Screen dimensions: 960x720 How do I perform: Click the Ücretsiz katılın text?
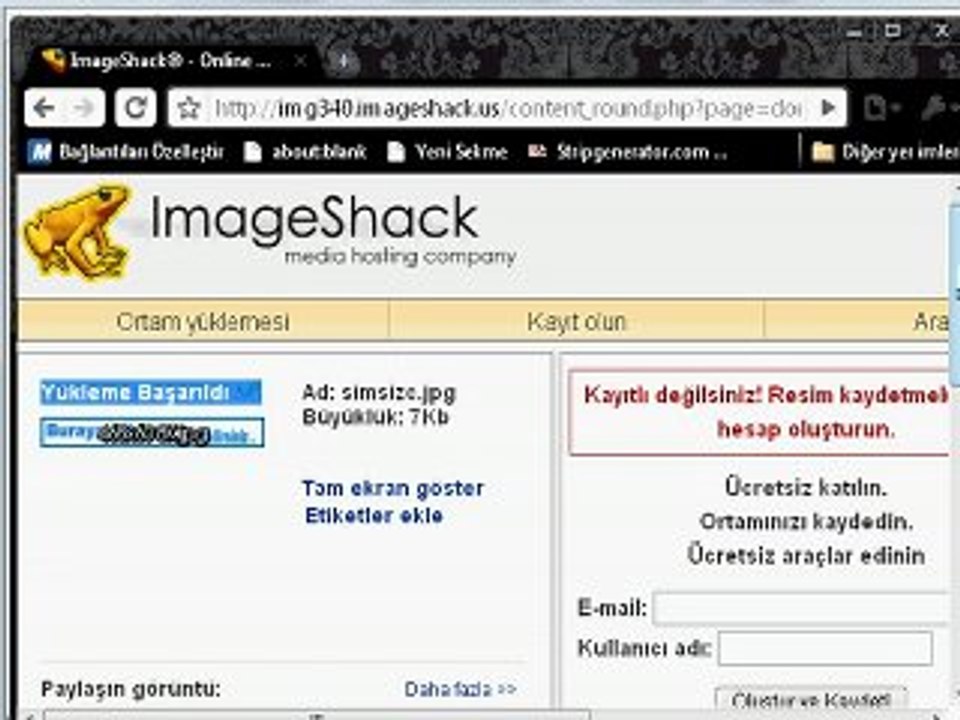point(806,487)
